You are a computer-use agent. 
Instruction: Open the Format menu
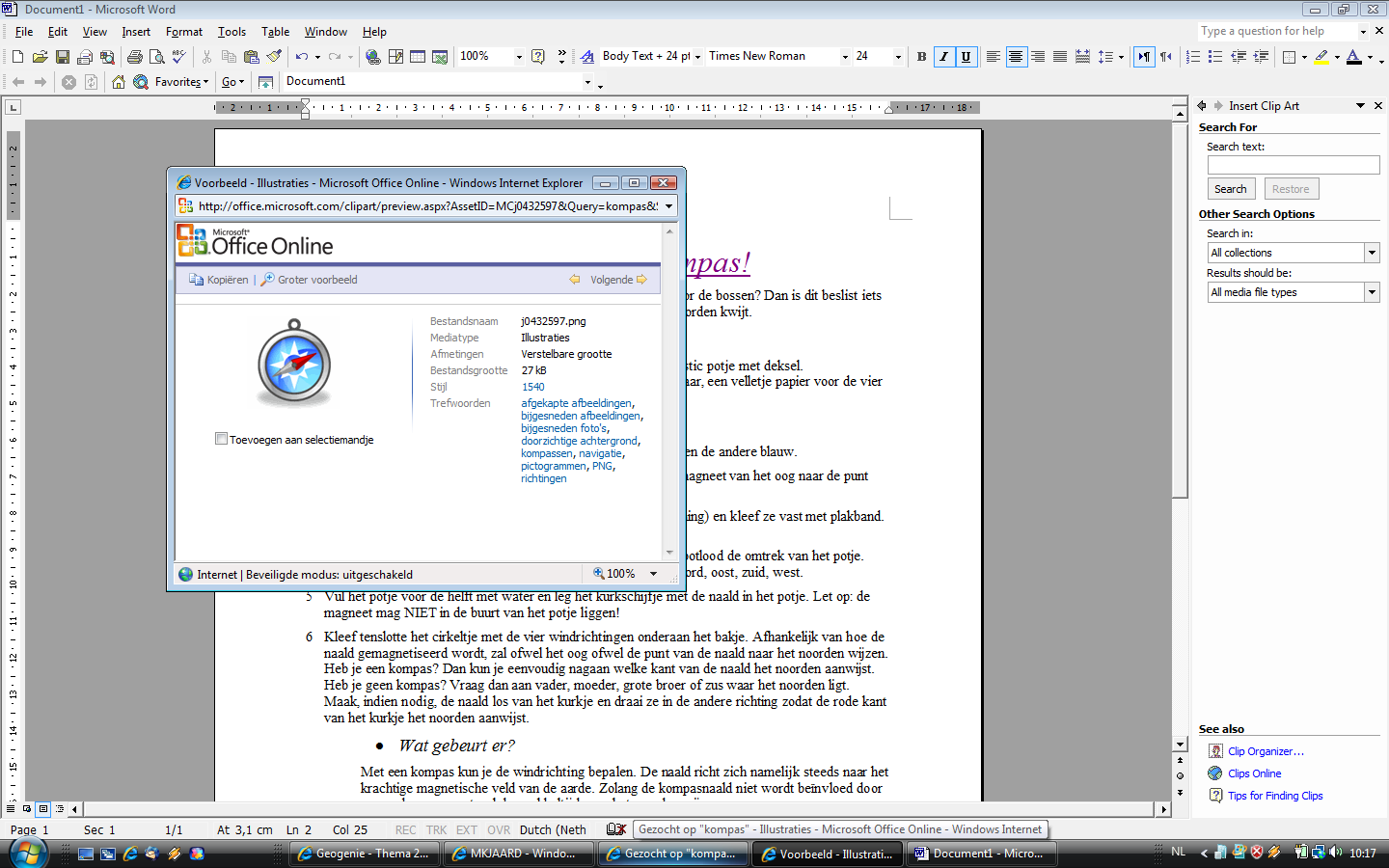coord(184,32)
